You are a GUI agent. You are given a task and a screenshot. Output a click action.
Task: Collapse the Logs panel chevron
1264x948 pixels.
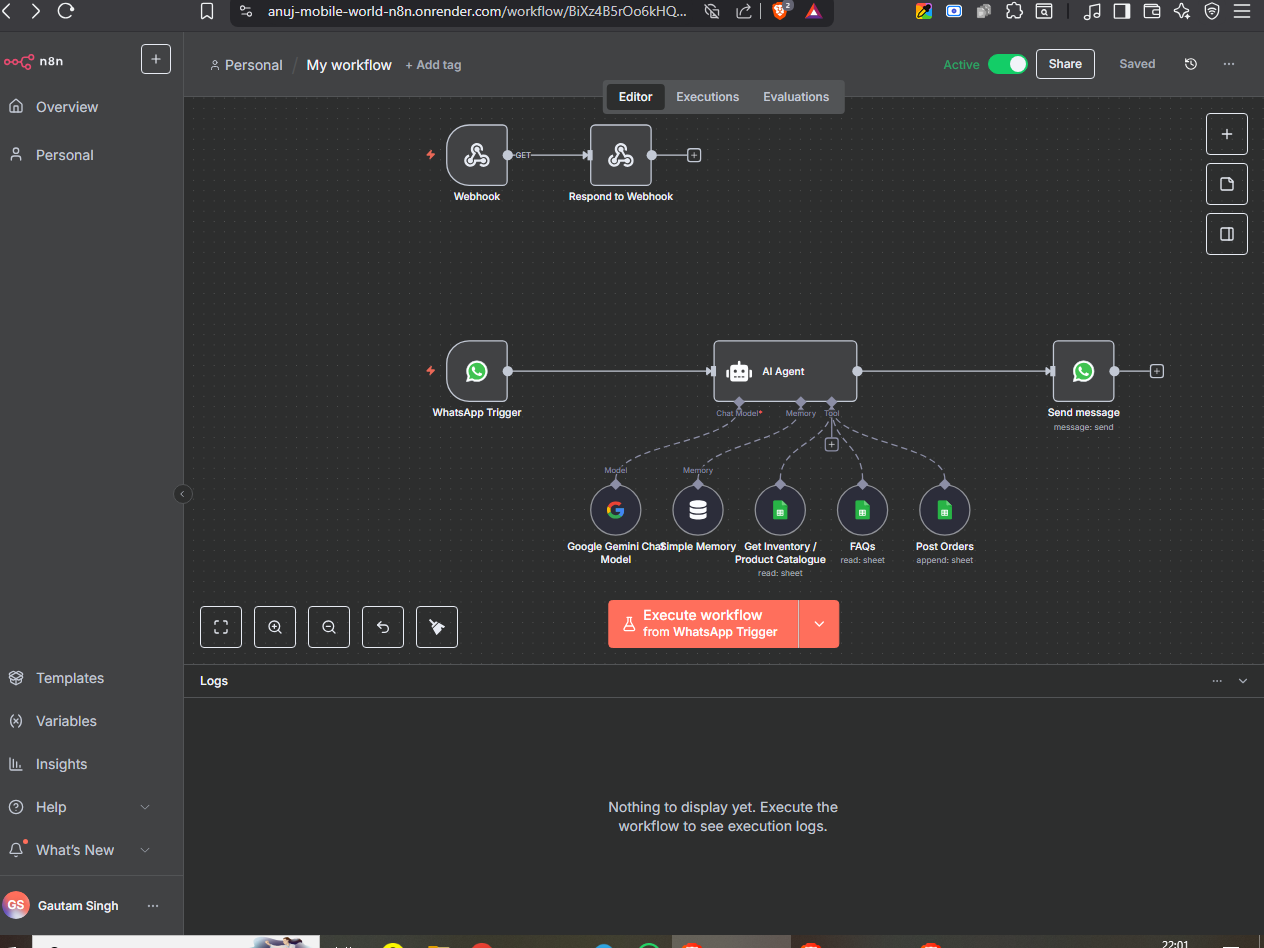1243,681
